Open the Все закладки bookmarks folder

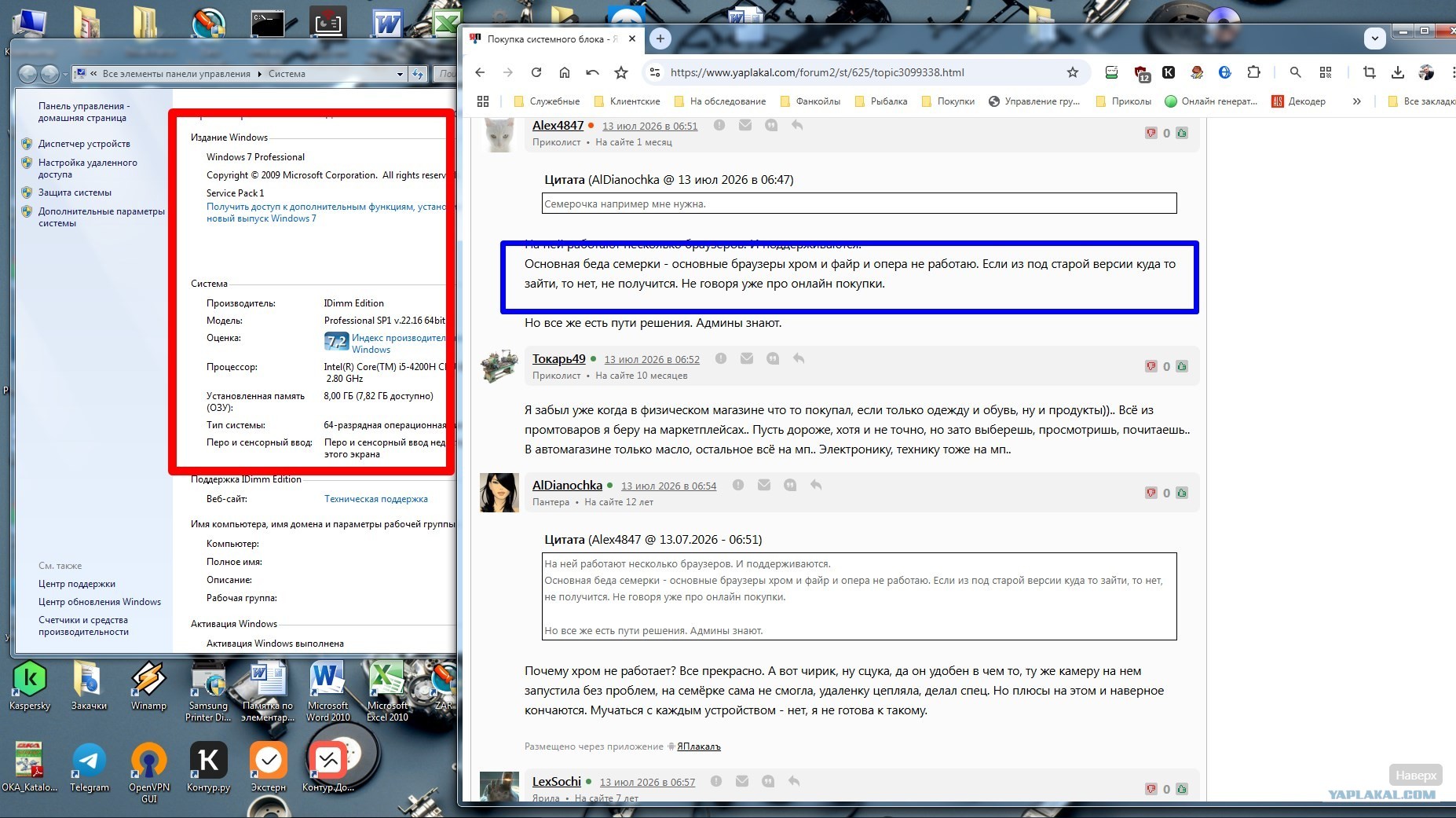click(1421, 101)
